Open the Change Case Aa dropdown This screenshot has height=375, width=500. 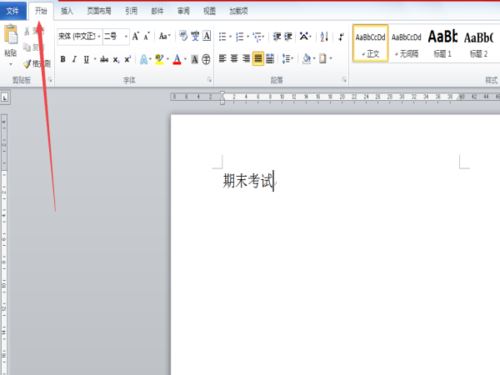coord(165,36)
